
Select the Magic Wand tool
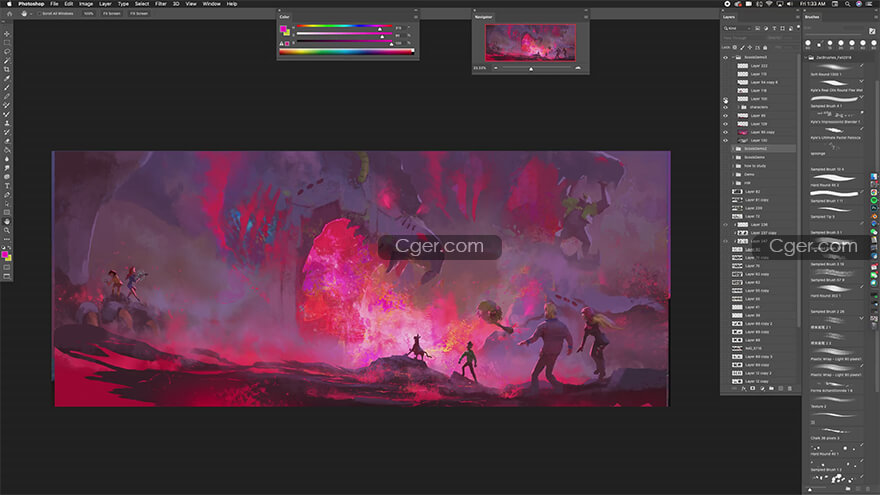7,61
